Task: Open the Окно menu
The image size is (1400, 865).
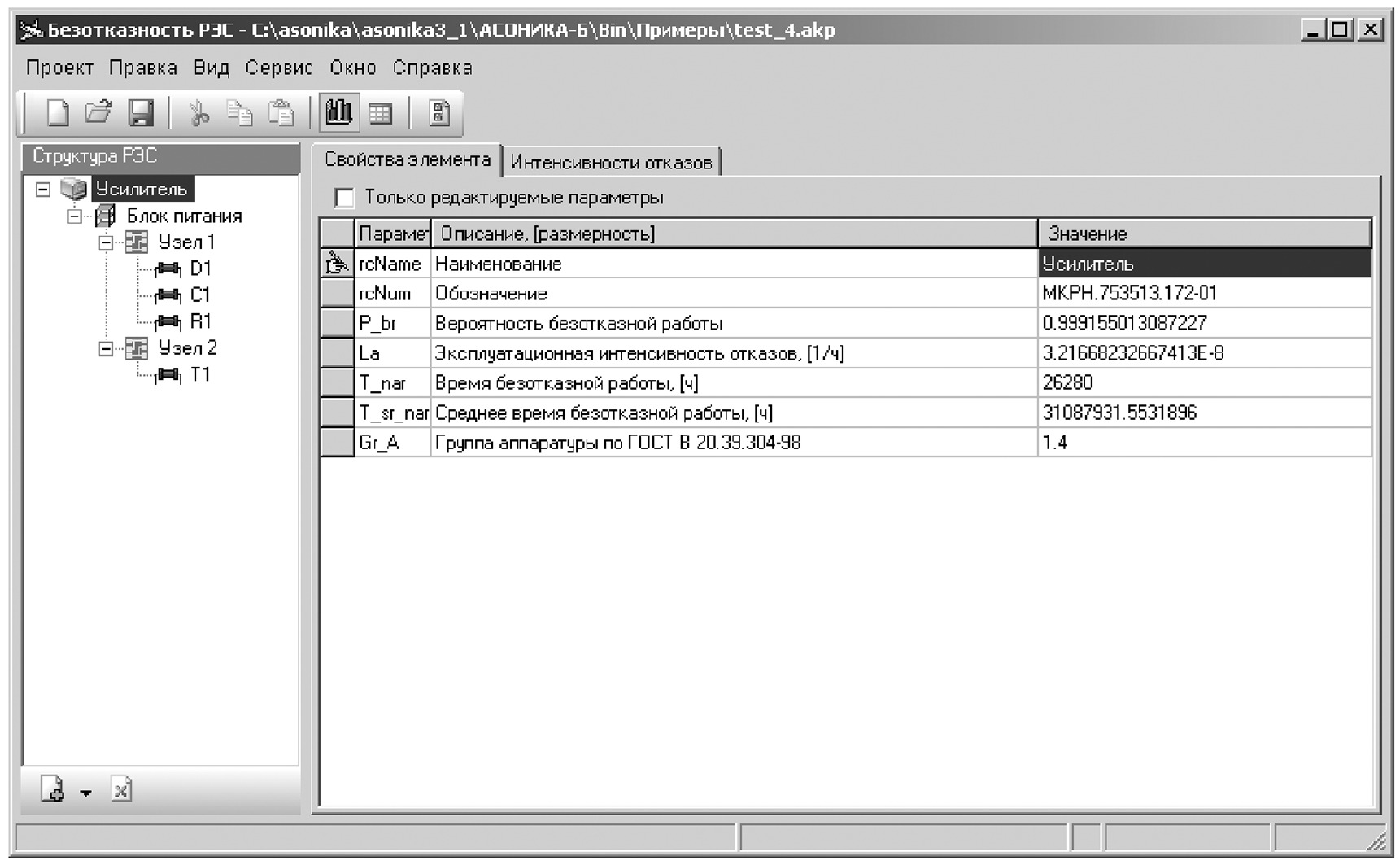Action: tap(352, 68)
